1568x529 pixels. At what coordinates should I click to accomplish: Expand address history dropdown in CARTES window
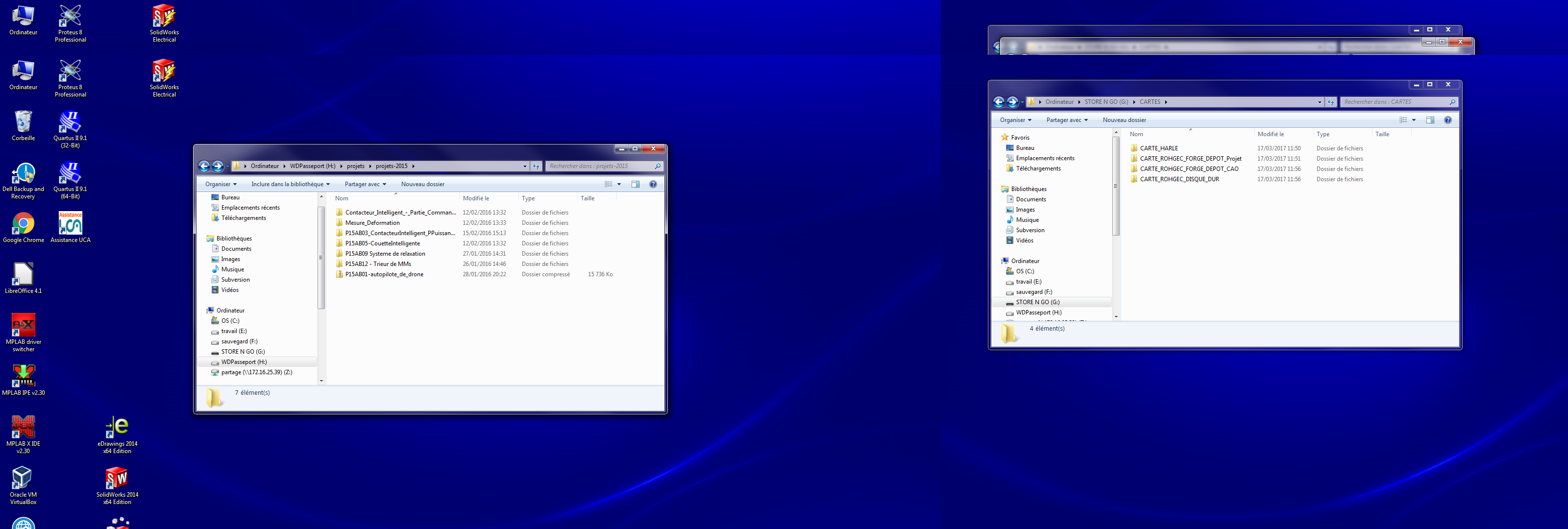[1320, 102]
